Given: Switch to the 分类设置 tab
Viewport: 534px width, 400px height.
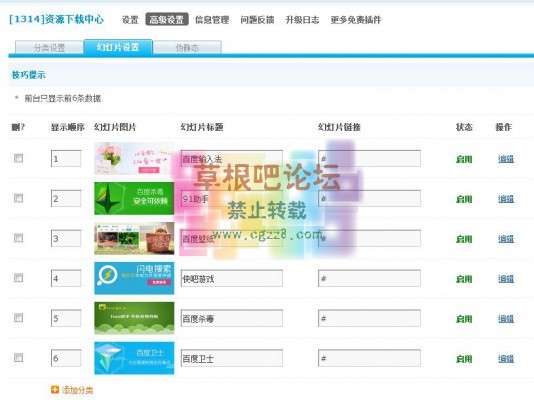Looking at the screenshot, I should click(49, 48).
